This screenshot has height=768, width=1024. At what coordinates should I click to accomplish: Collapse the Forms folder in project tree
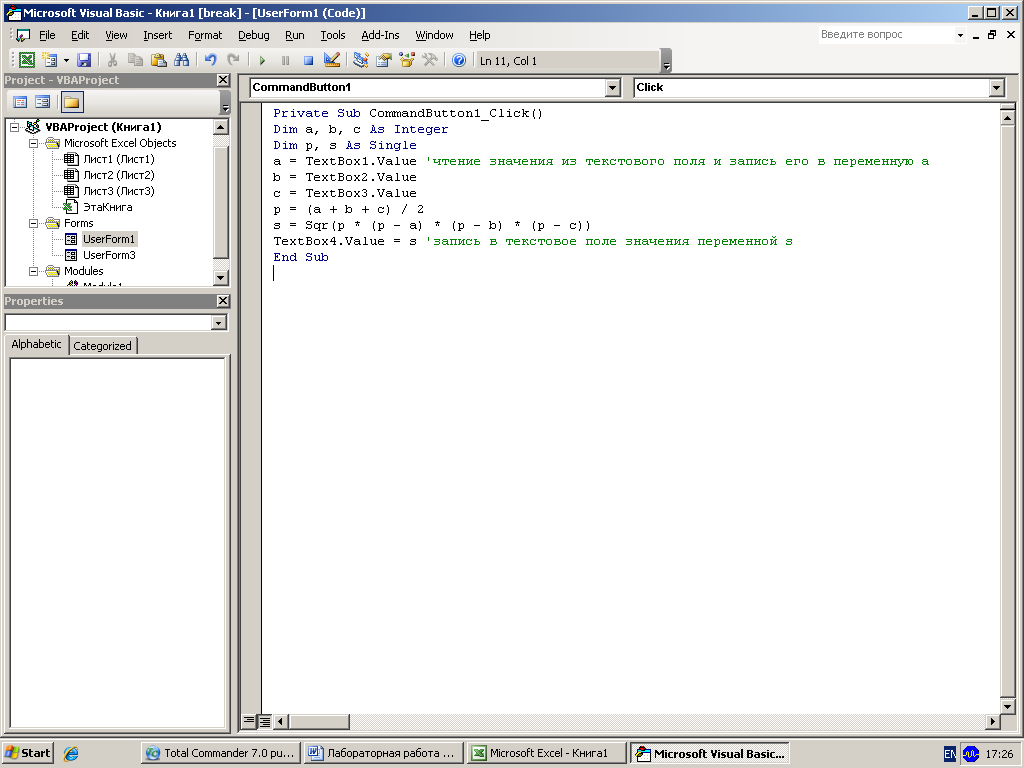(x=33, y=223)
